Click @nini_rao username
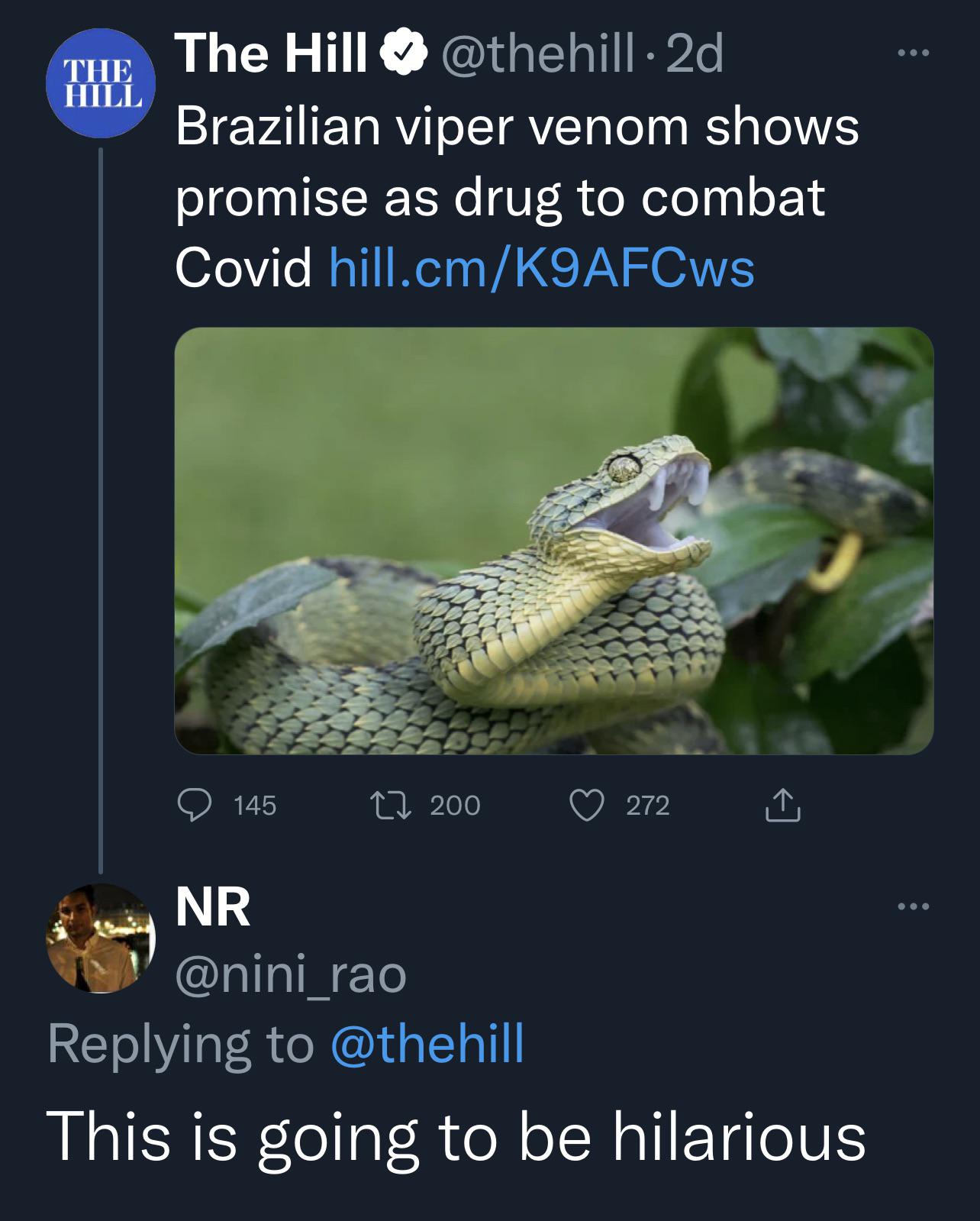980x1221 pixels. [x=292, y=975]
